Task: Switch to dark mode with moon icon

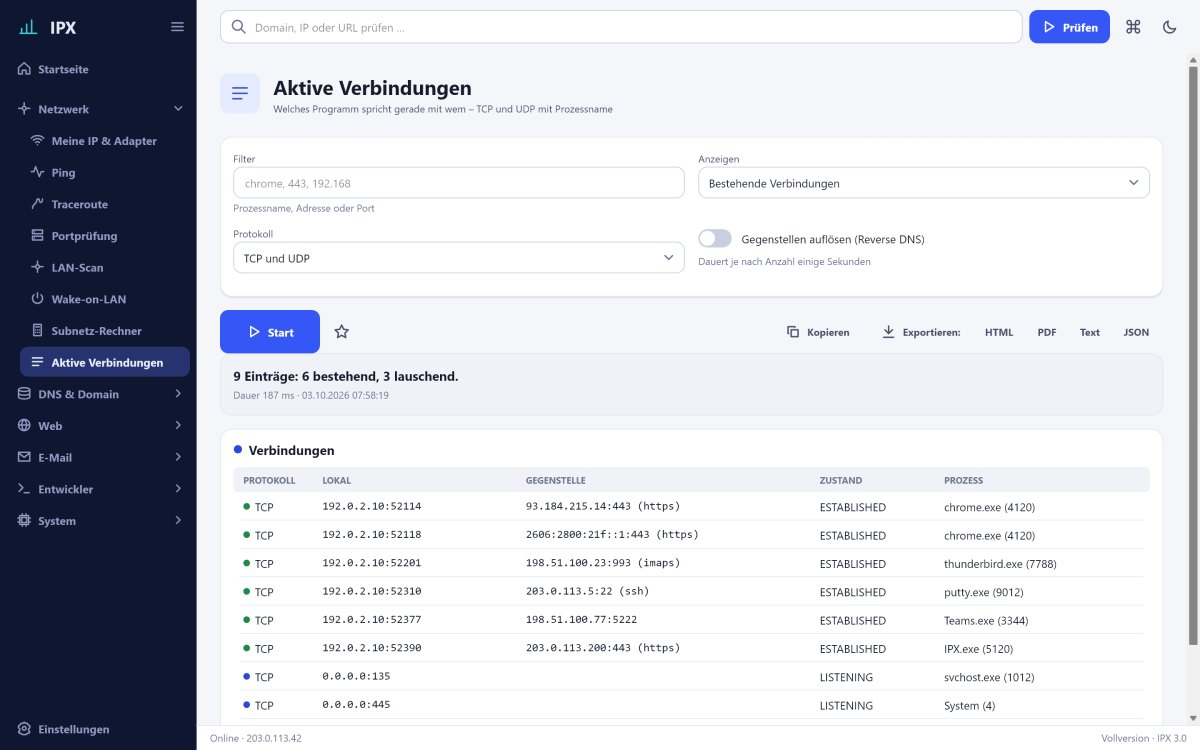Action: pos(1169,27)
